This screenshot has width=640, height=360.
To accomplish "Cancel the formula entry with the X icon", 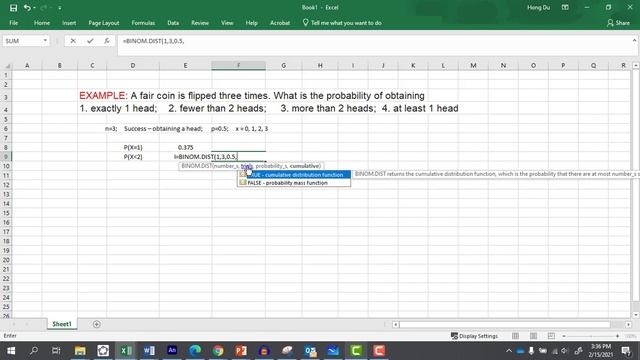I will [x=73, y=41].
